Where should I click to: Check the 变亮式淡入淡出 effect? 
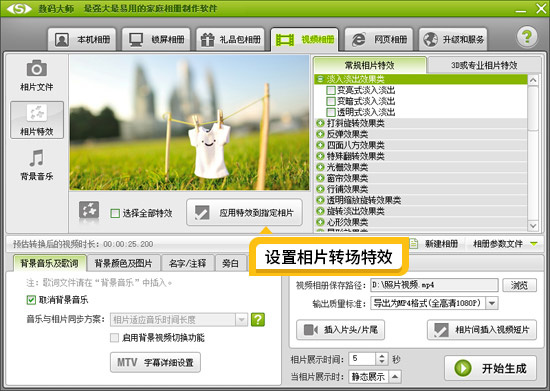pos(330,90)
